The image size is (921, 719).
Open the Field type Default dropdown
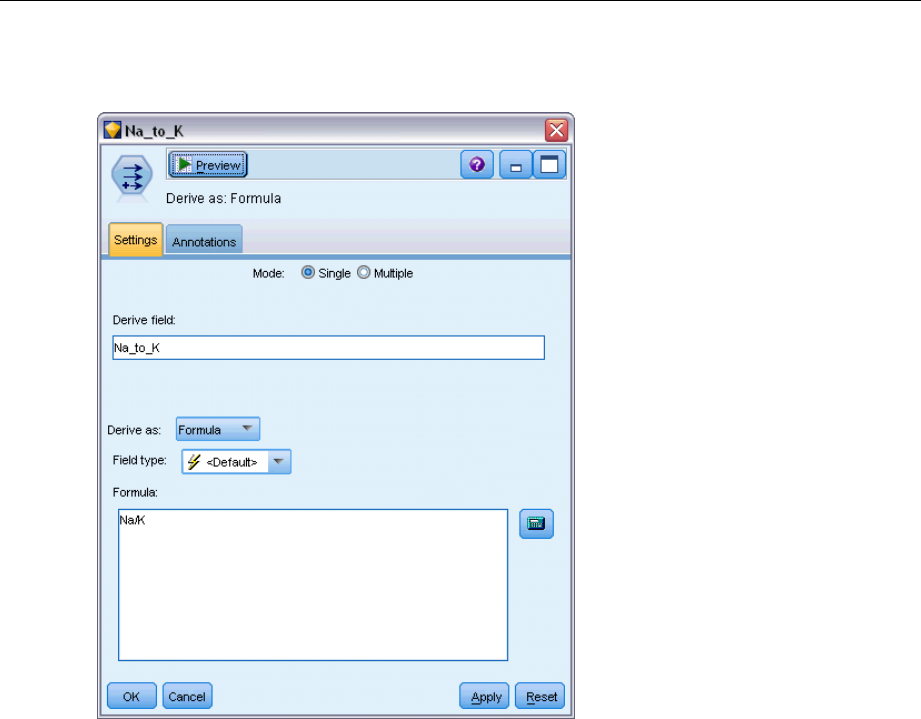(236, 462)
